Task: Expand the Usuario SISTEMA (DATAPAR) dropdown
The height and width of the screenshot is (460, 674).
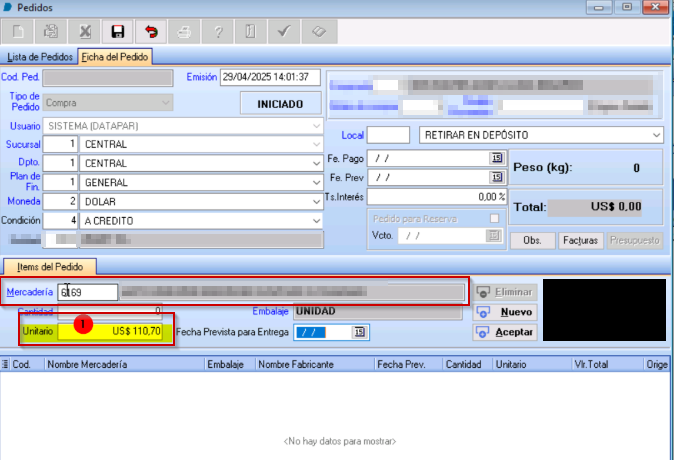Action: point(316,126)
